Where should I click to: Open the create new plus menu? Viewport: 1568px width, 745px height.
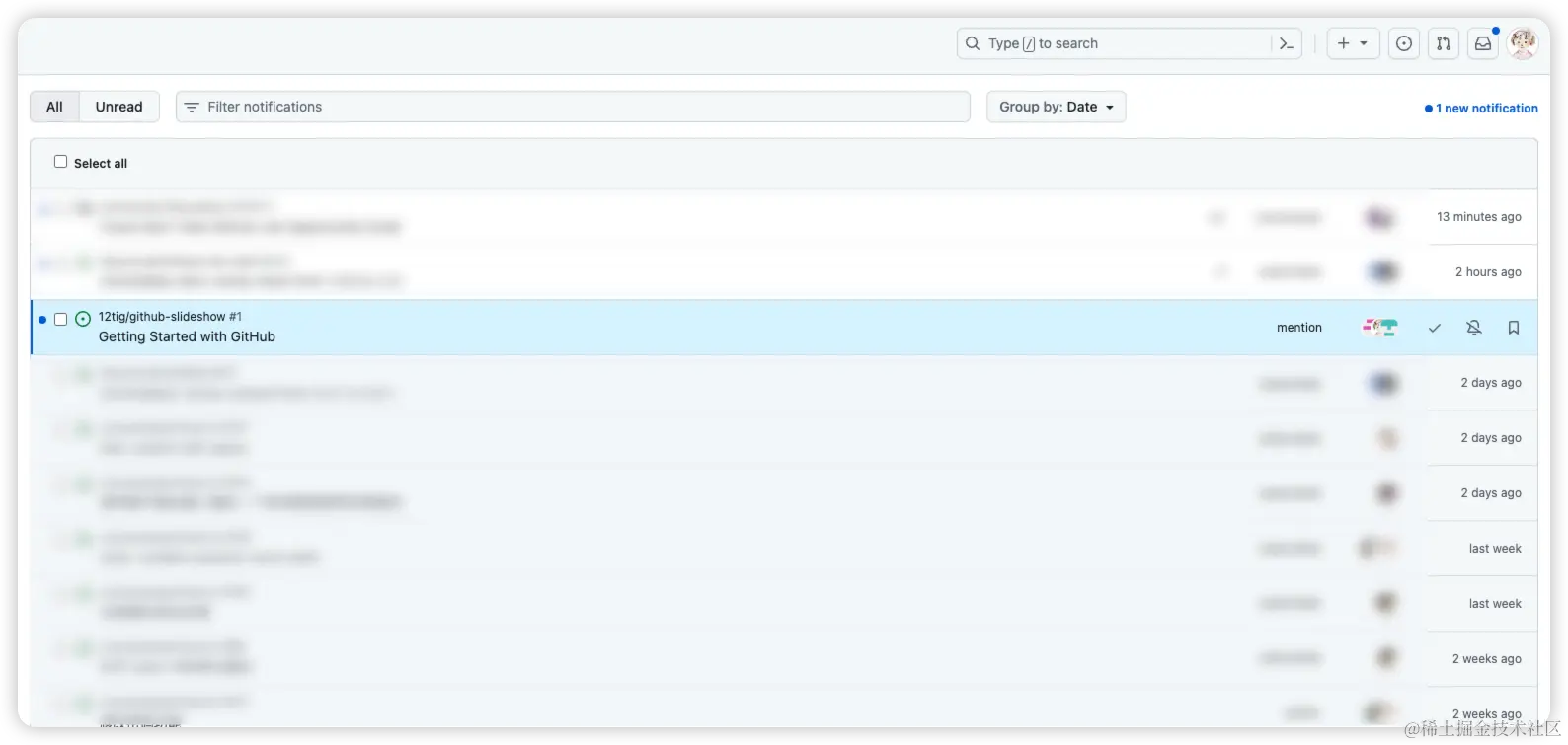tap(1353, 43)
